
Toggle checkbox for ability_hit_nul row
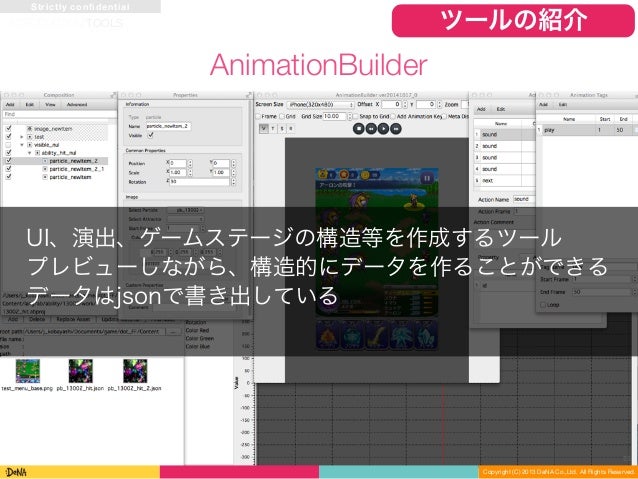pyautogui.click(x=9, y=153)
